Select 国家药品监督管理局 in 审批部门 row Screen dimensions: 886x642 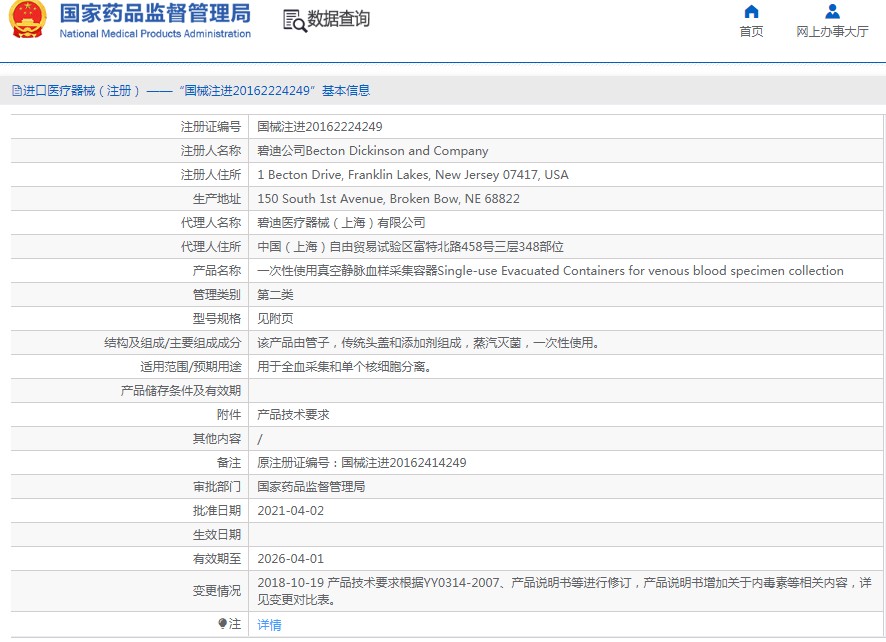311,487
